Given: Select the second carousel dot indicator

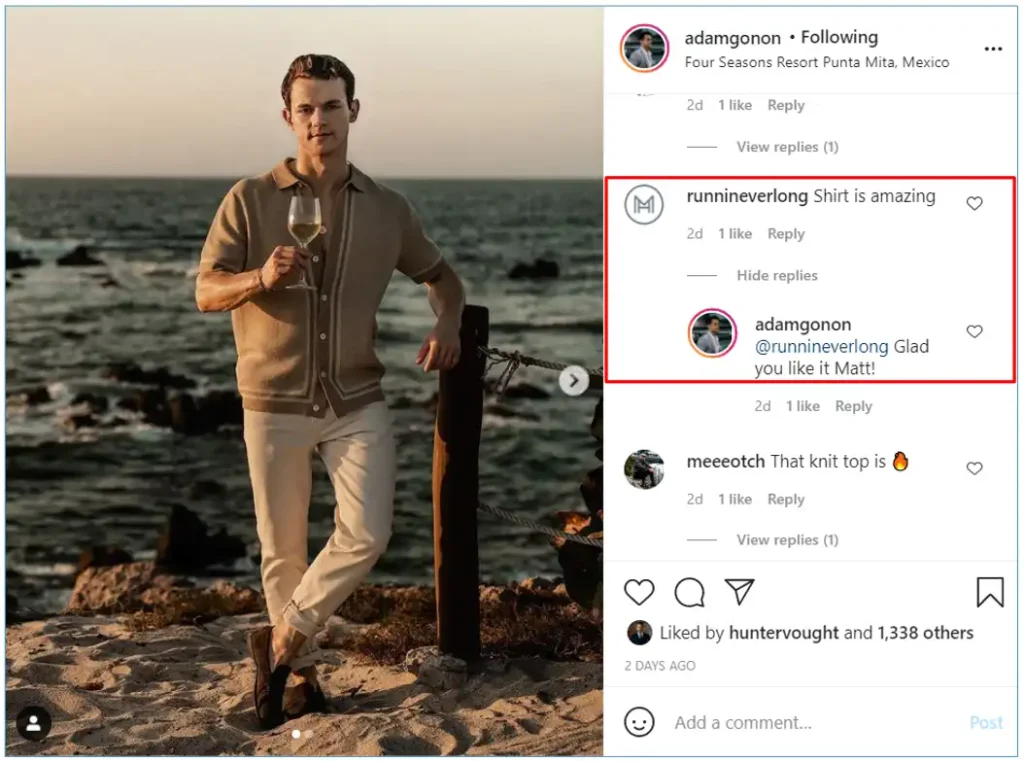Looking at the screenshot, I should pos(309,734).
